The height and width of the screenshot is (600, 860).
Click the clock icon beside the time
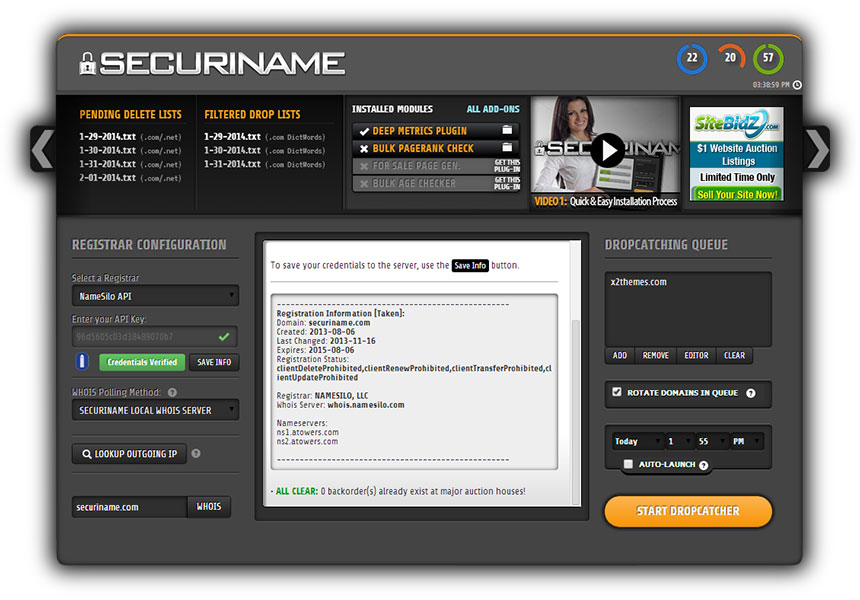click(797, 84)
